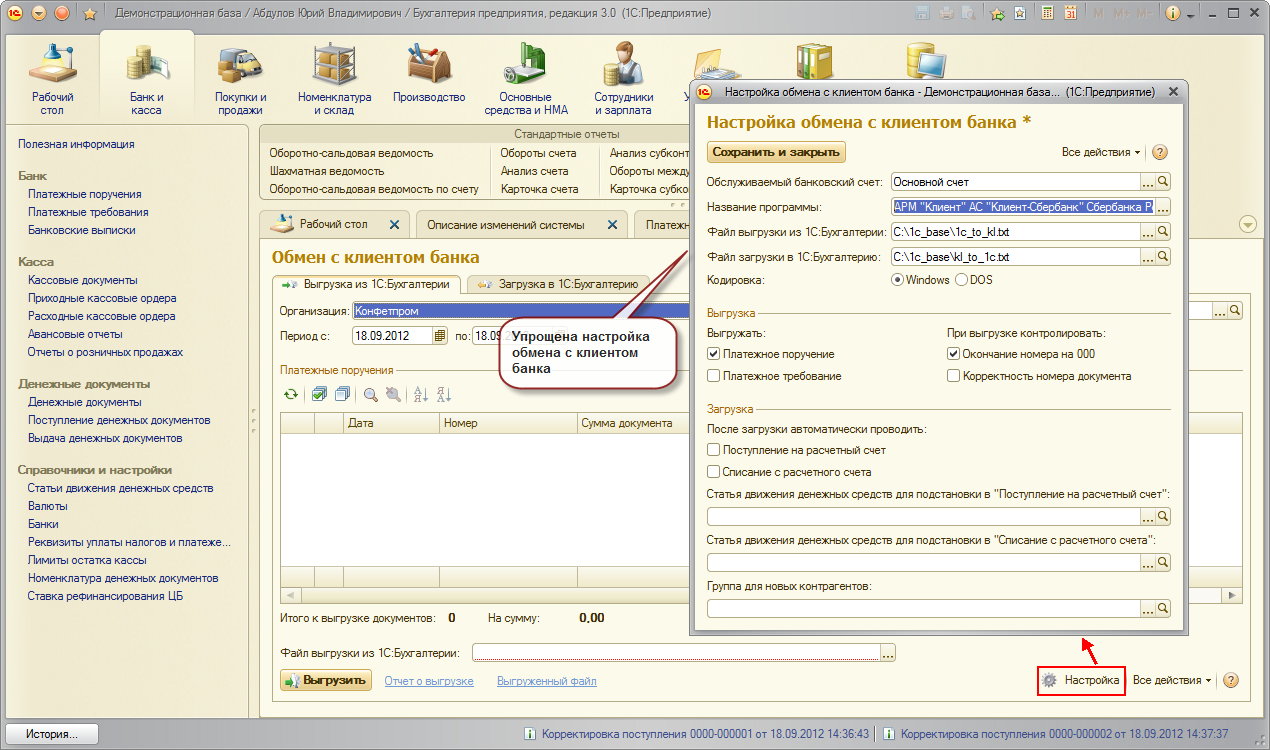This screenshot has height=750, width=1270.
Task: Open Банковские выписки in sidebar
Action: (x=82, y=230)
